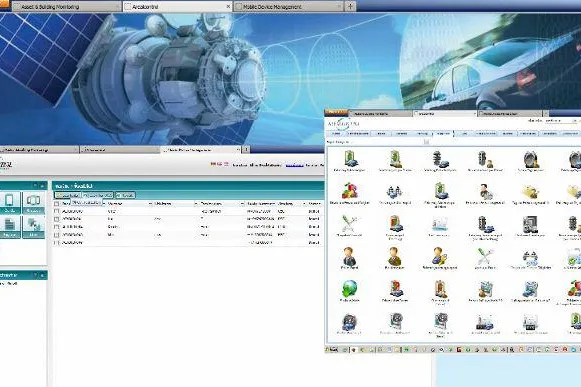Click third toolbar button above the device table
This screenshot has height=387, width=581.
[x=125, y=195]
